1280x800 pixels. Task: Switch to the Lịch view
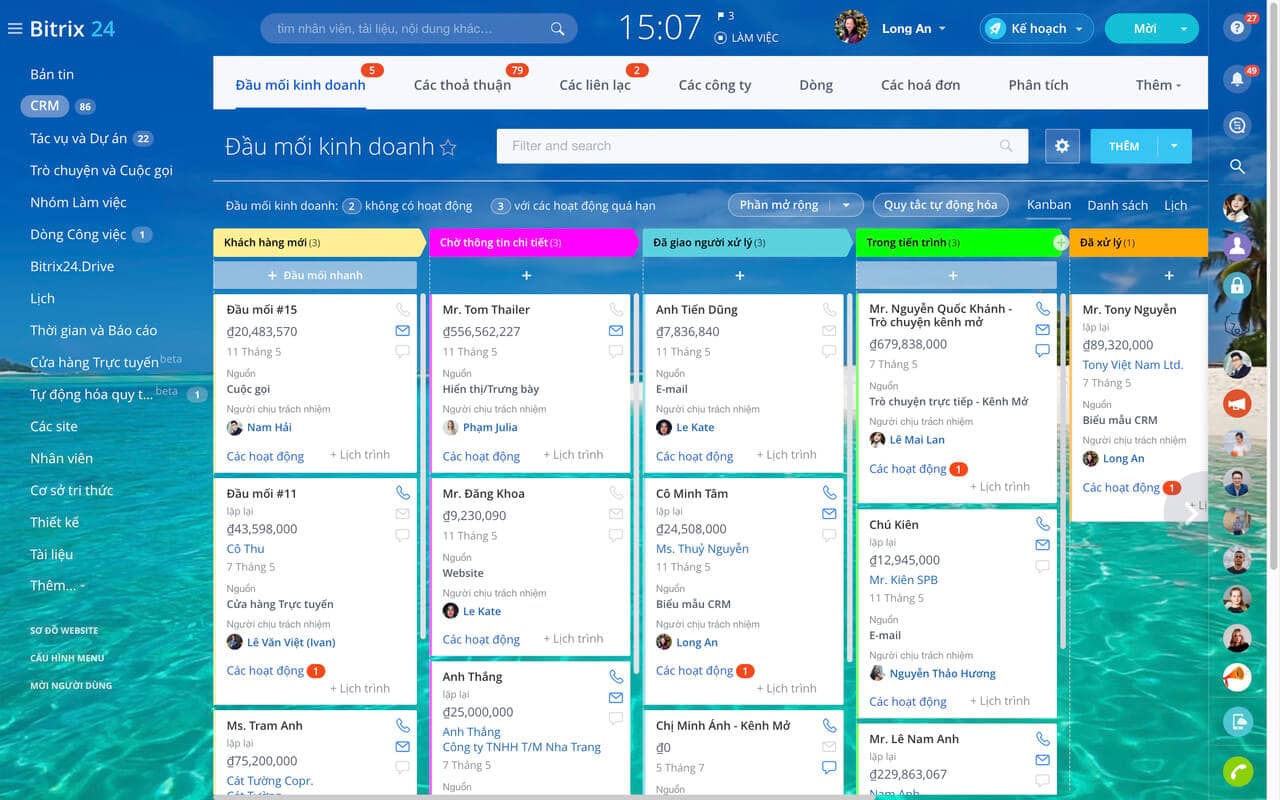(1175, 205)
